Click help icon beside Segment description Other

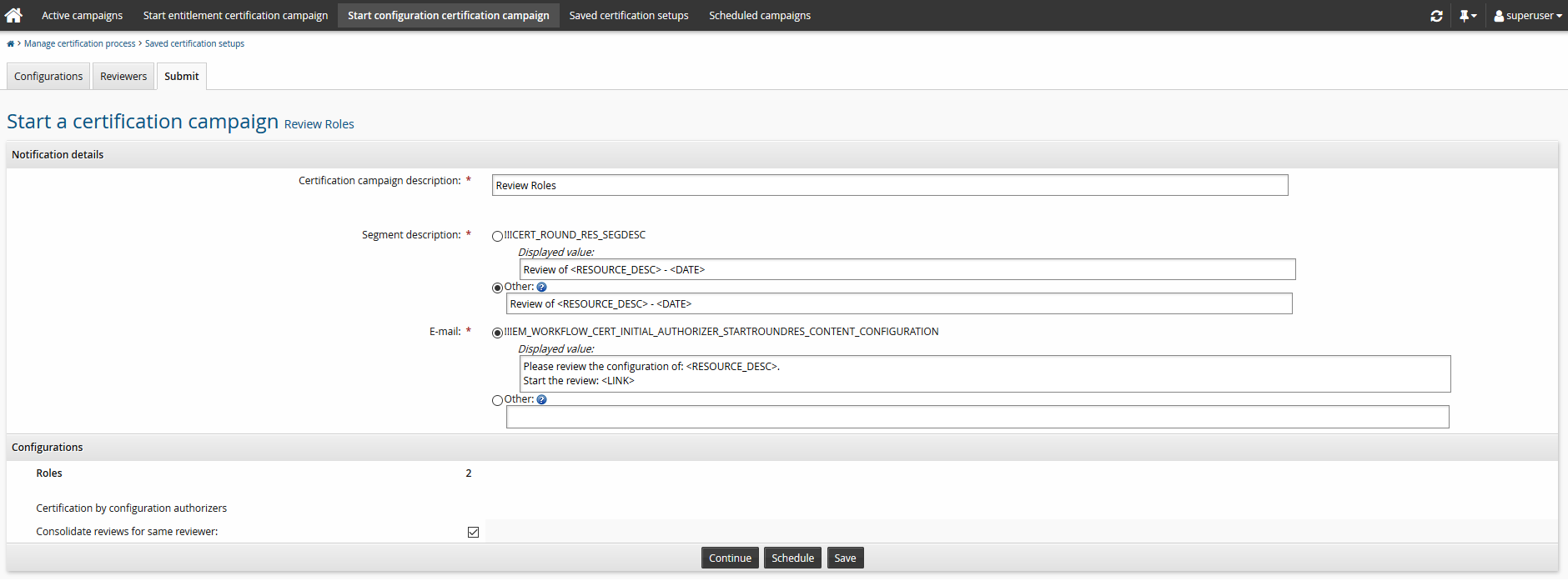click(x=541, y=288)
